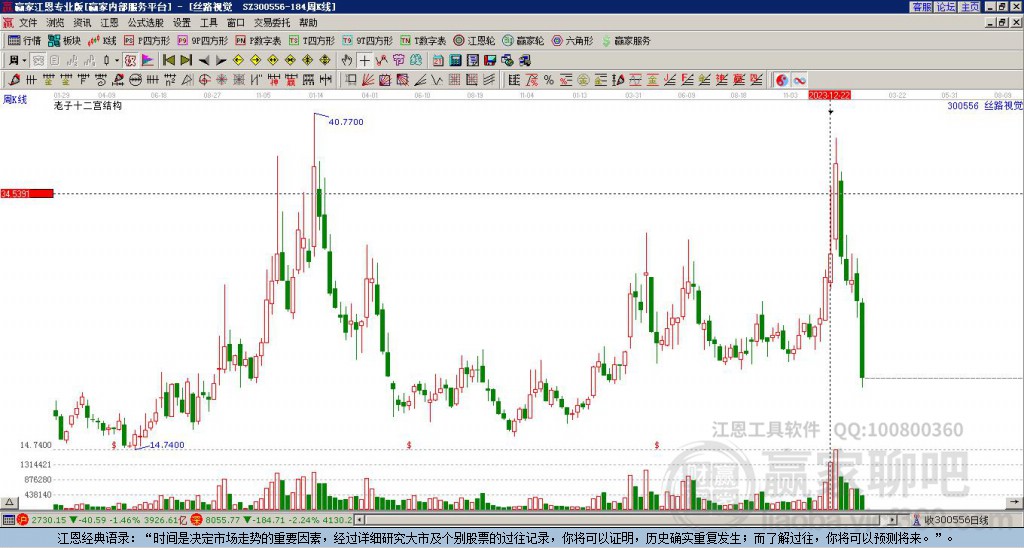The height and width of the screenshot is (548, 1024).
Task: Open the 江恩 menu
Action: tap(109, 23)
